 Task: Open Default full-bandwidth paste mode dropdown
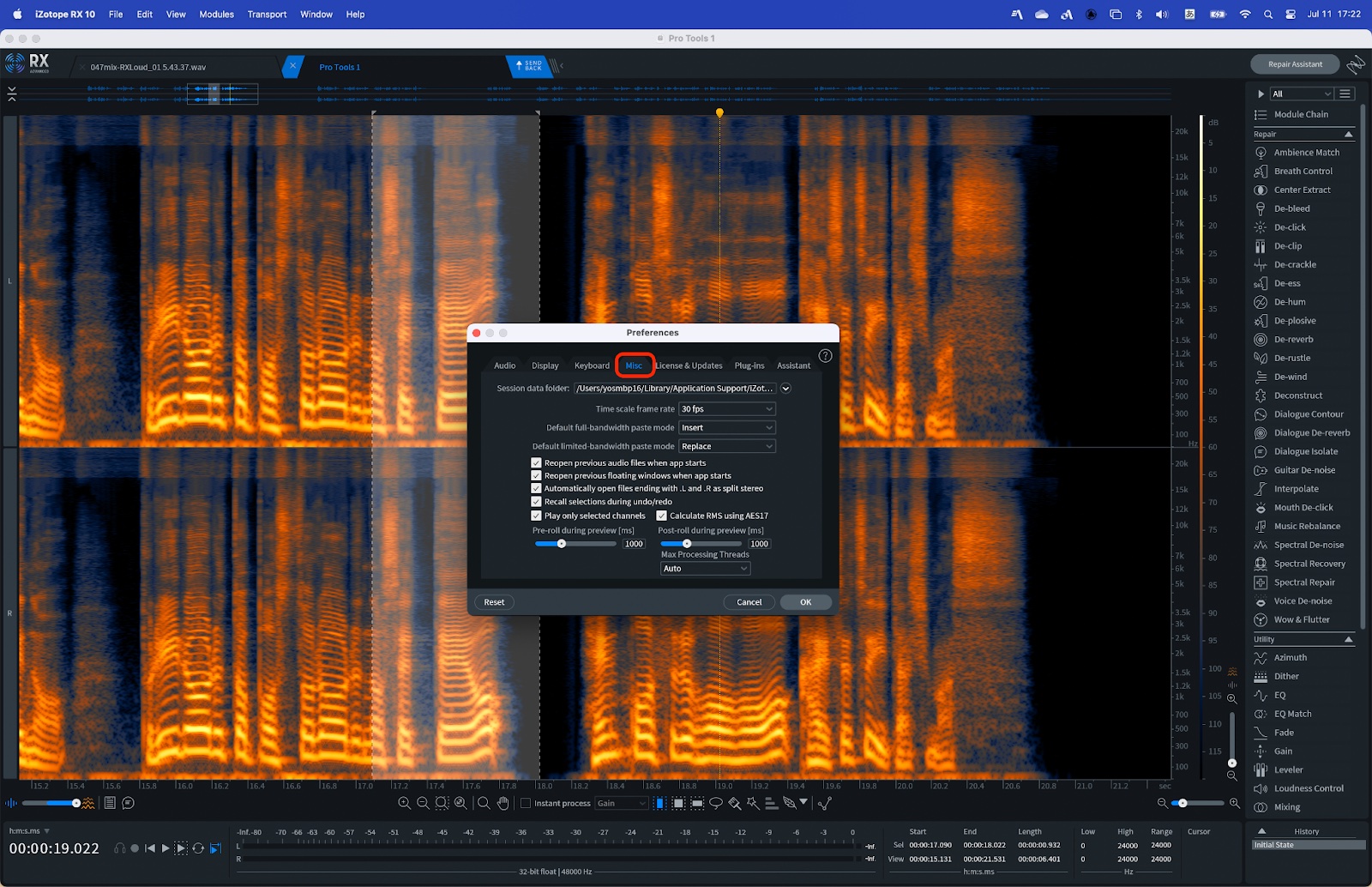coord(727,427)
